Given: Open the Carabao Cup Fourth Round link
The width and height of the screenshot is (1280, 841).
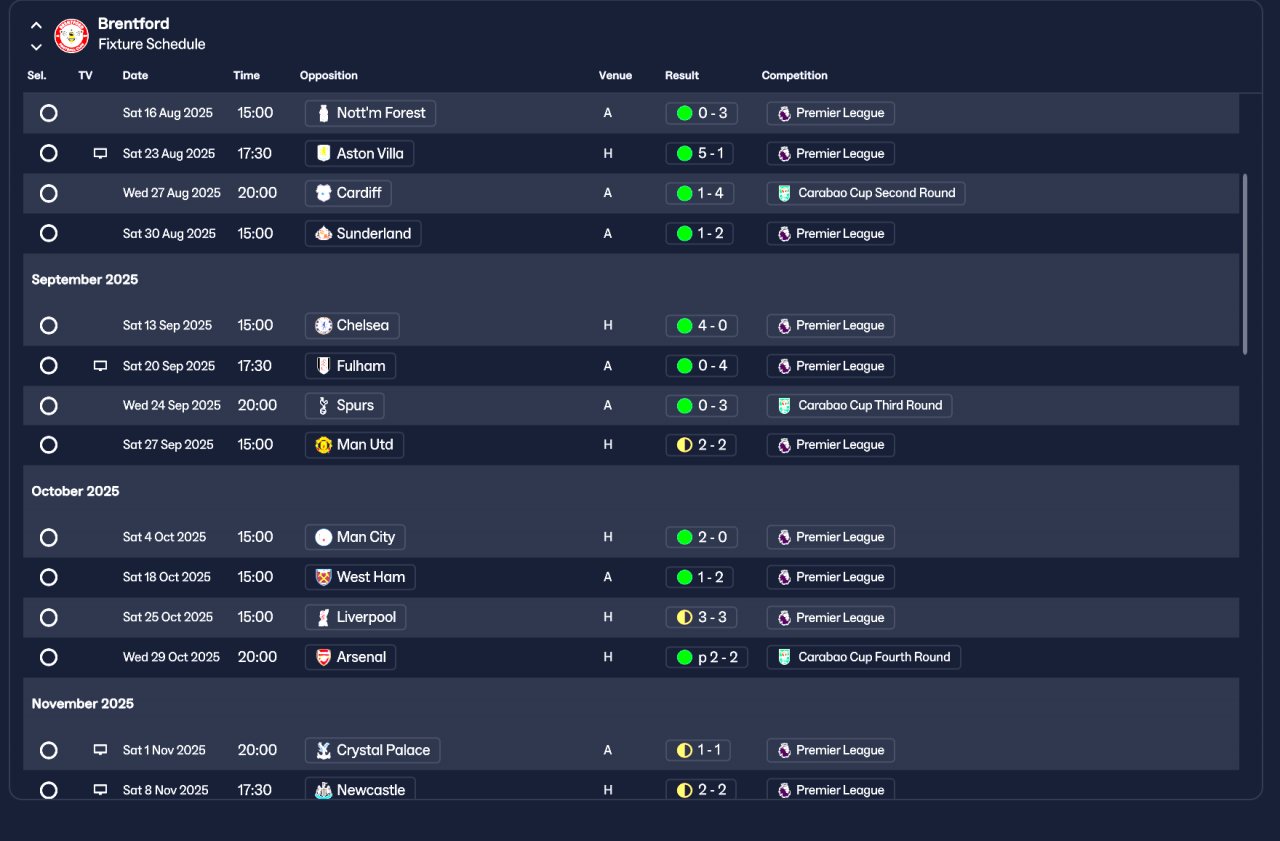Looking at the screenshot, I should pos(864,657).
